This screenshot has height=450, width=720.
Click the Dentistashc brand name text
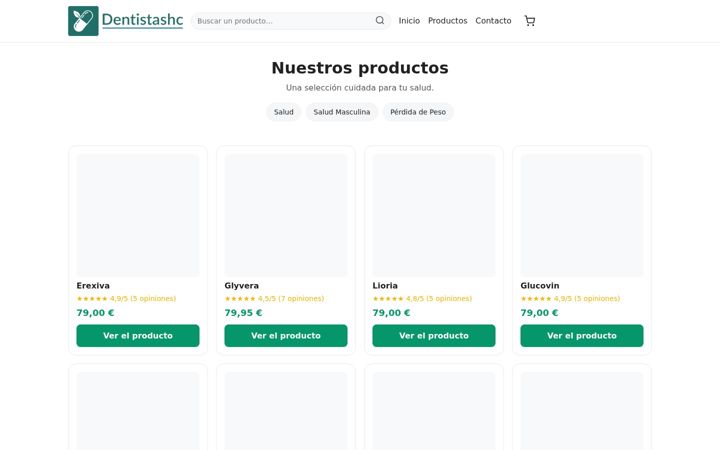(142, 20)
